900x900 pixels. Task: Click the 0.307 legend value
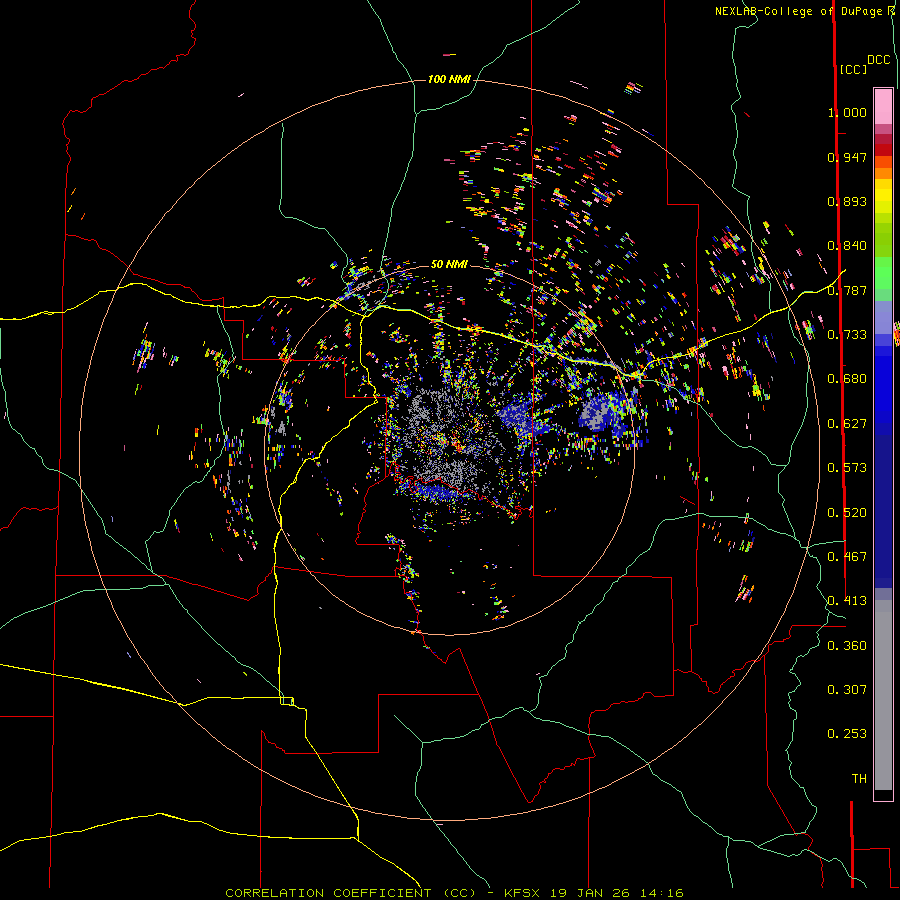(x=847, y=690)
